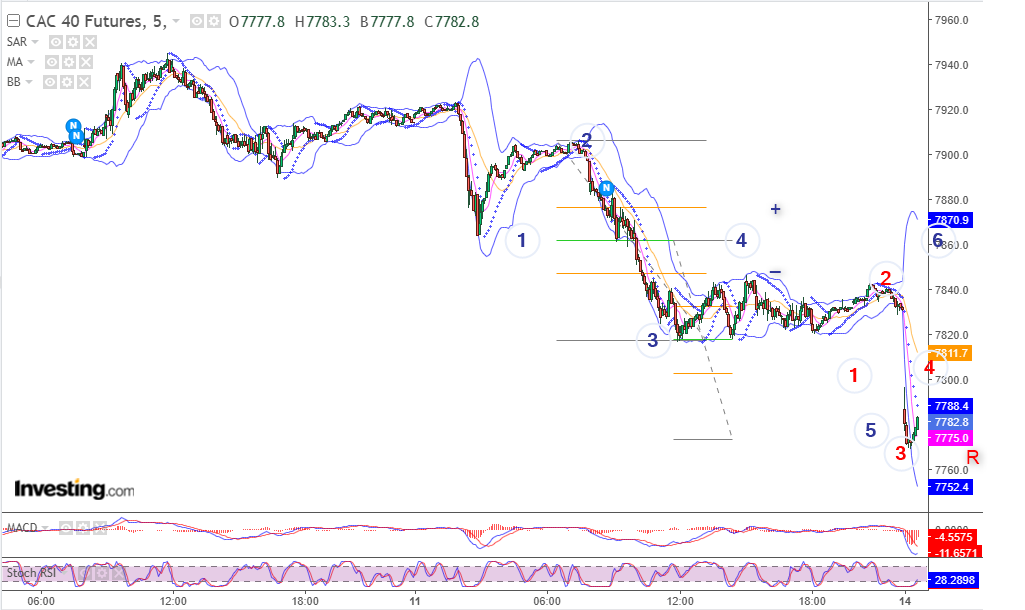Screen dimensions: 1025x610
Task: Click the 7782.8 last price tag
Action: tap(951, 422)
